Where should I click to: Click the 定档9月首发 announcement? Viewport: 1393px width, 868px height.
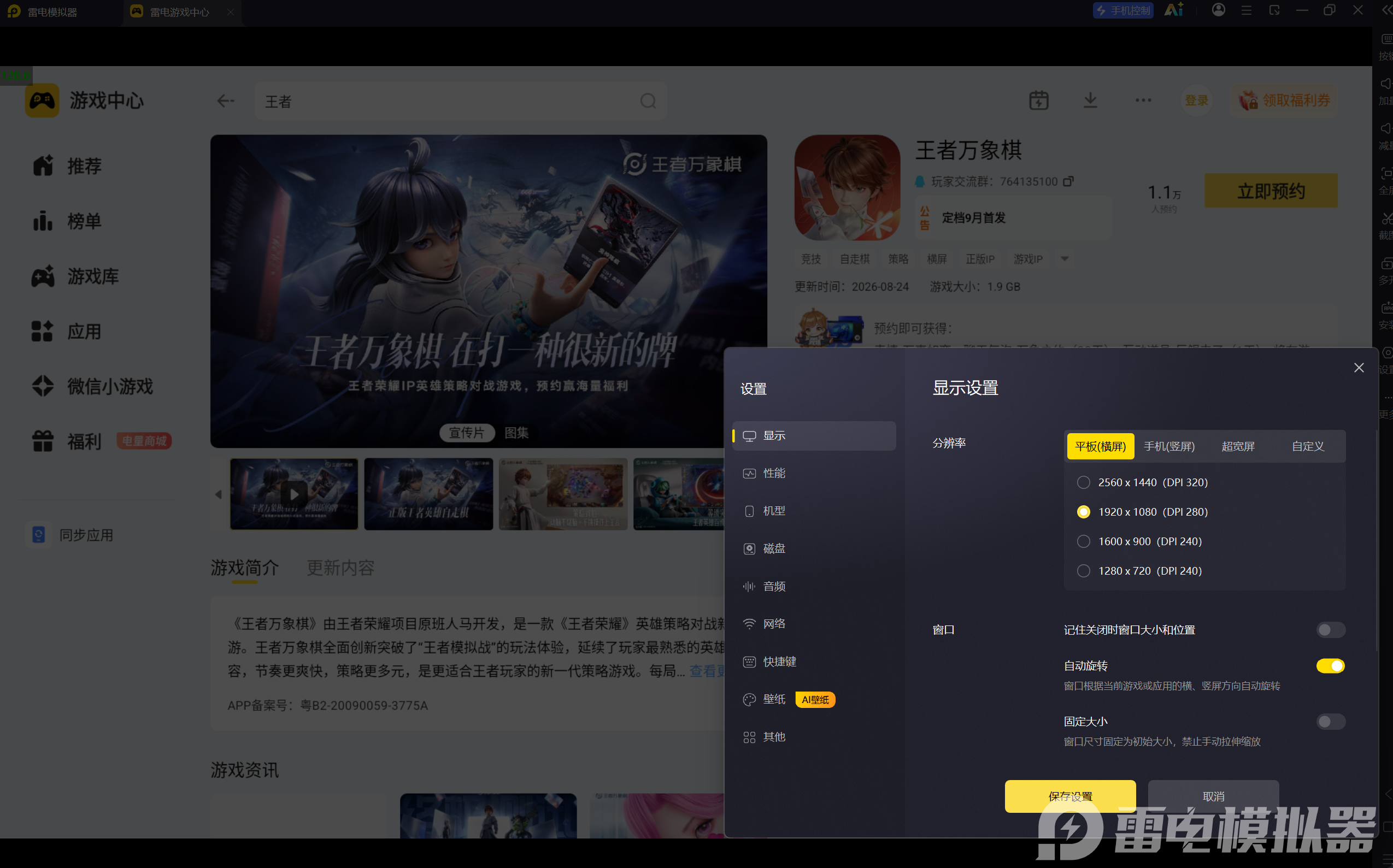coord(973,218)
